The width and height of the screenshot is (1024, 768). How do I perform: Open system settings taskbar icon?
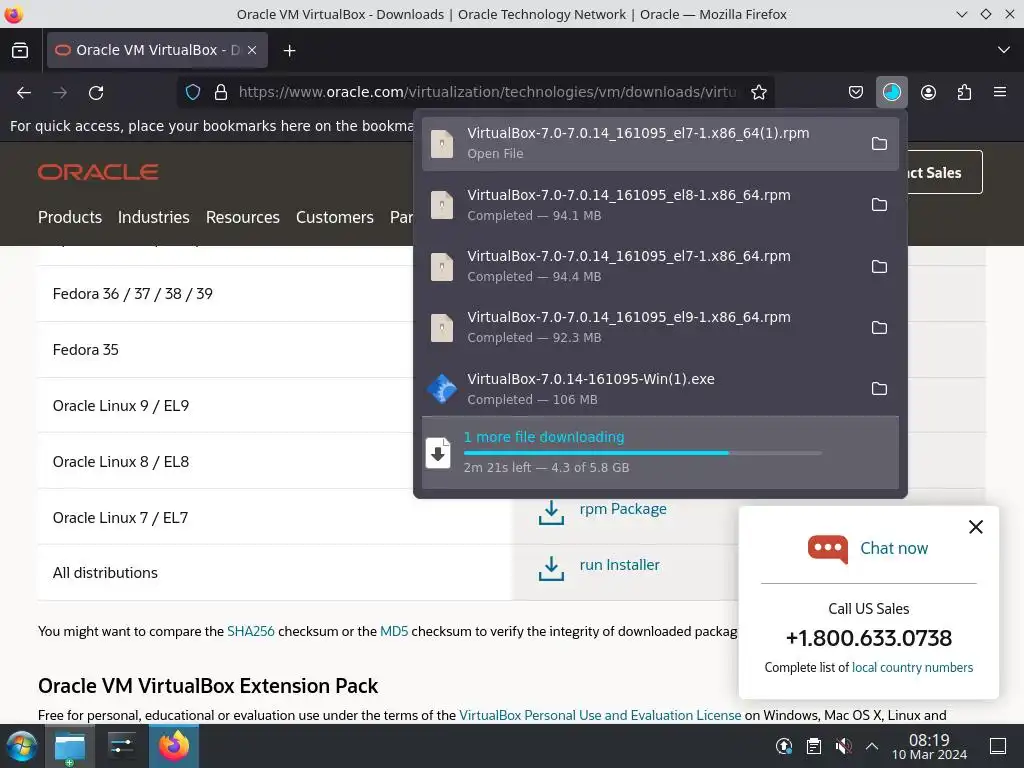click(122, 746)
